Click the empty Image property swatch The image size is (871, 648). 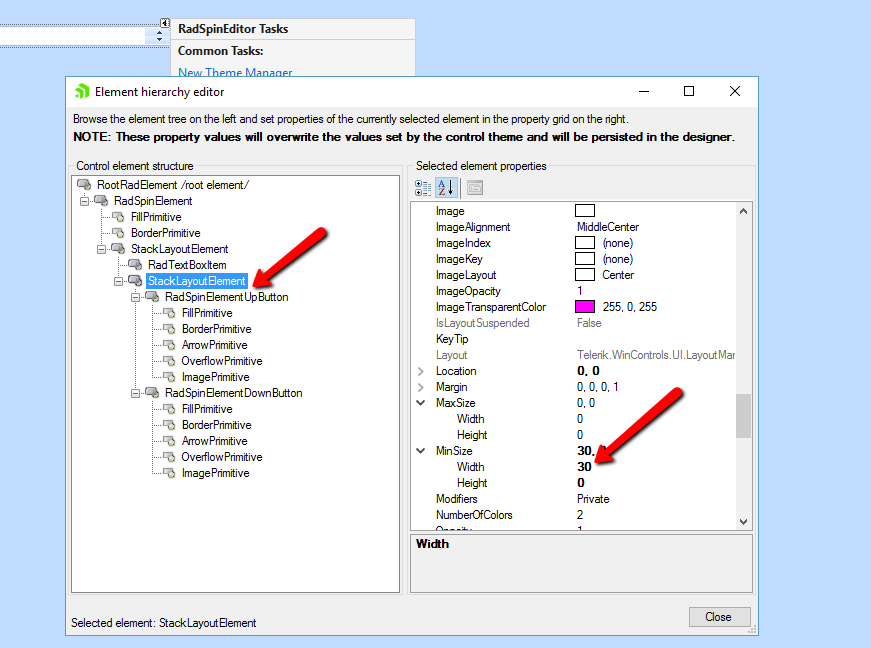pos(585,210)
